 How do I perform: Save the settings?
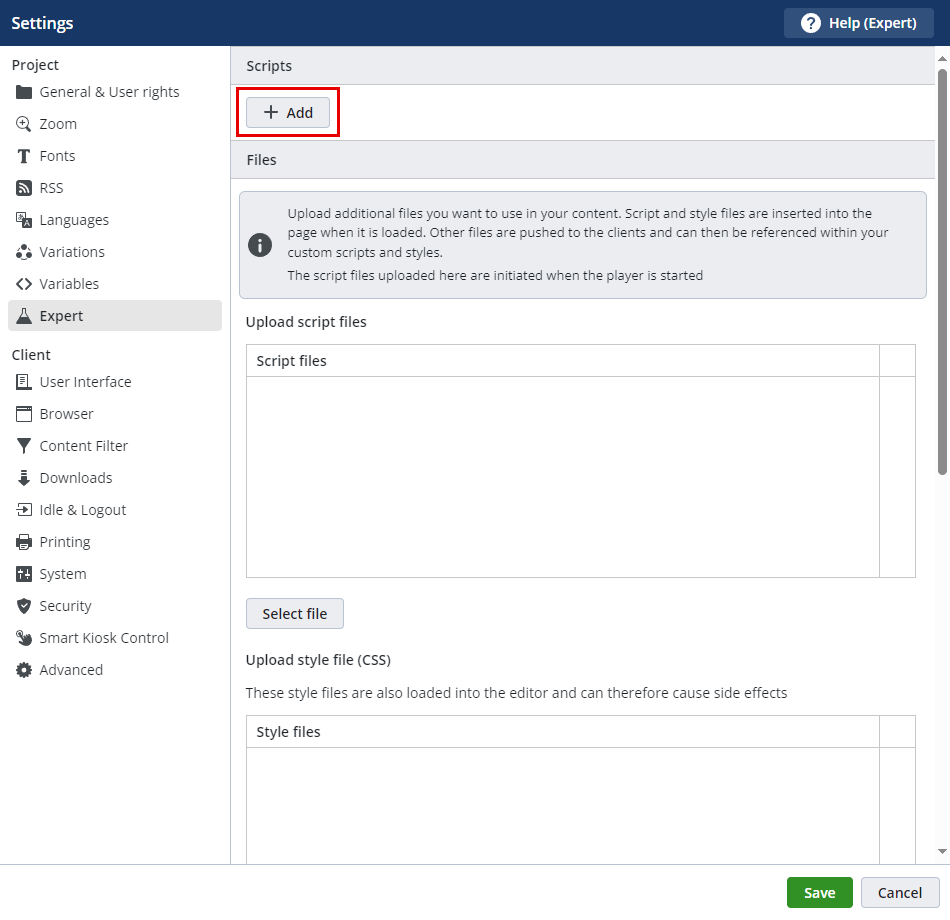819,893
